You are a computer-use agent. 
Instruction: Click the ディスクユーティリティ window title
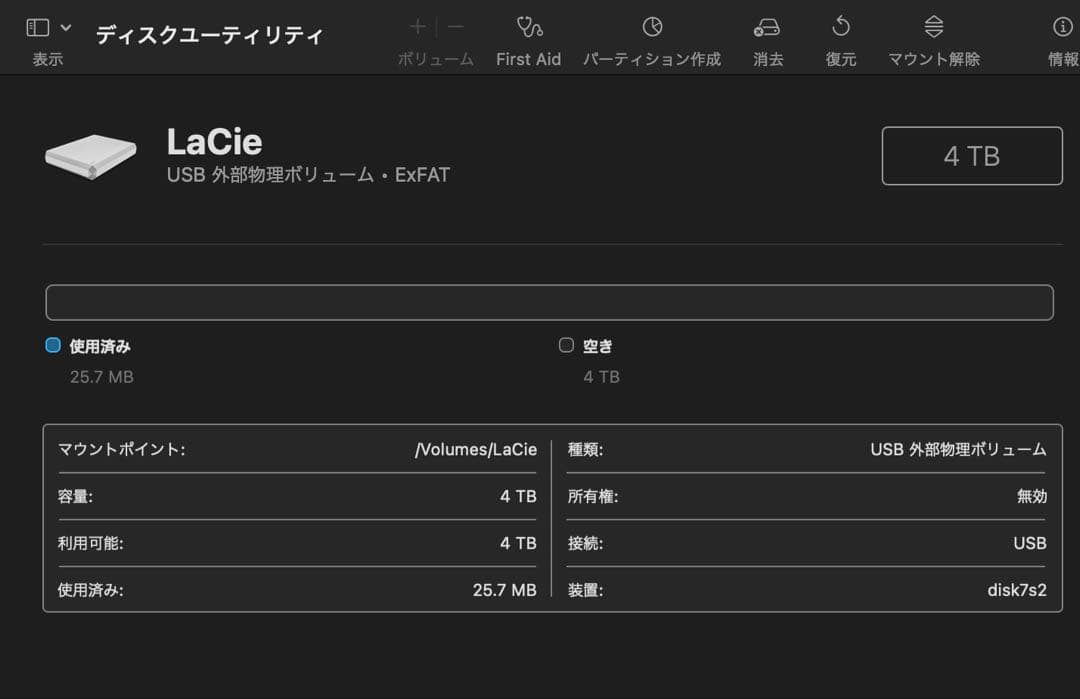(209, 35)
